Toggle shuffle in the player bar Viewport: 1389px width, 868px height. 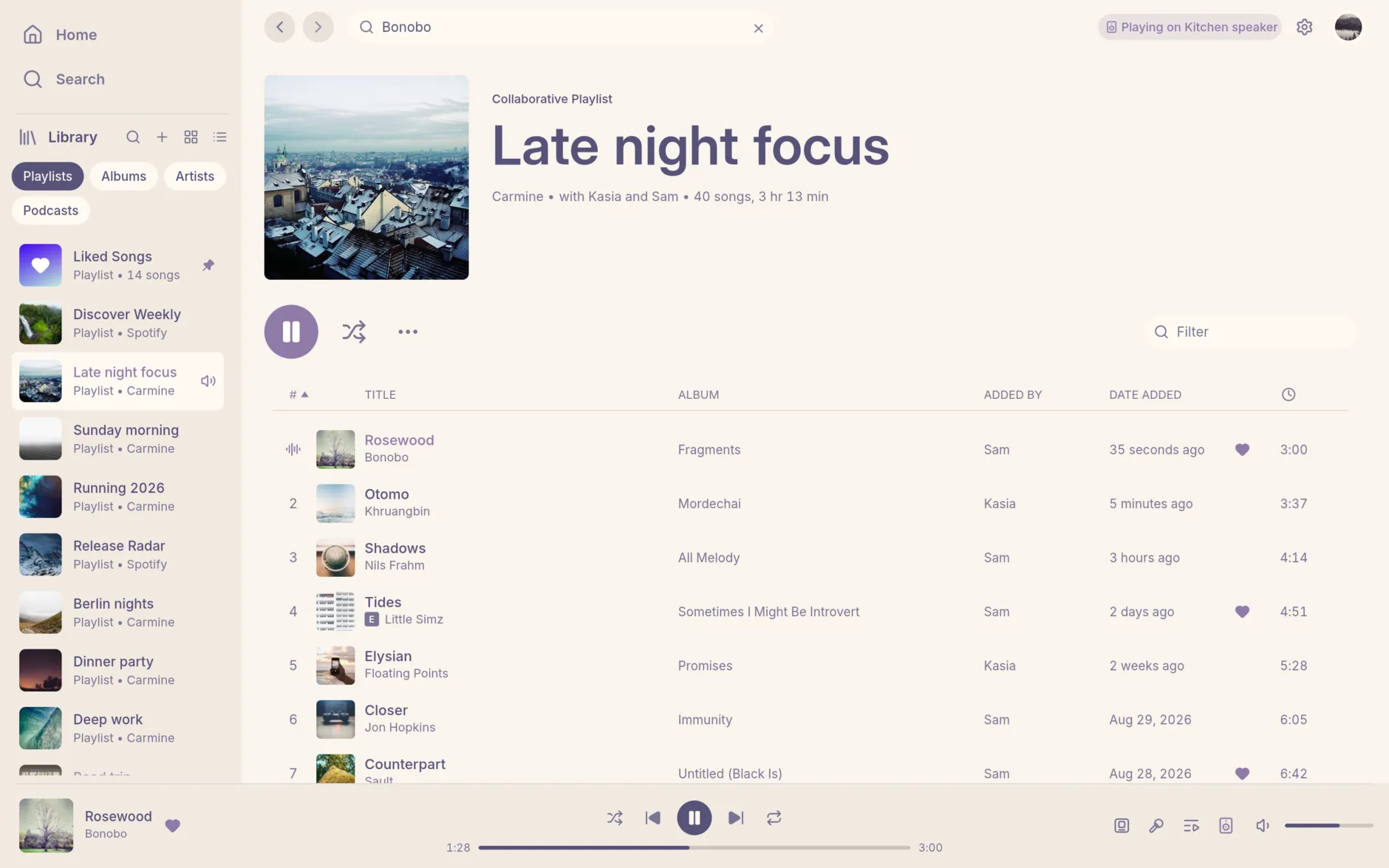[615, 818]
